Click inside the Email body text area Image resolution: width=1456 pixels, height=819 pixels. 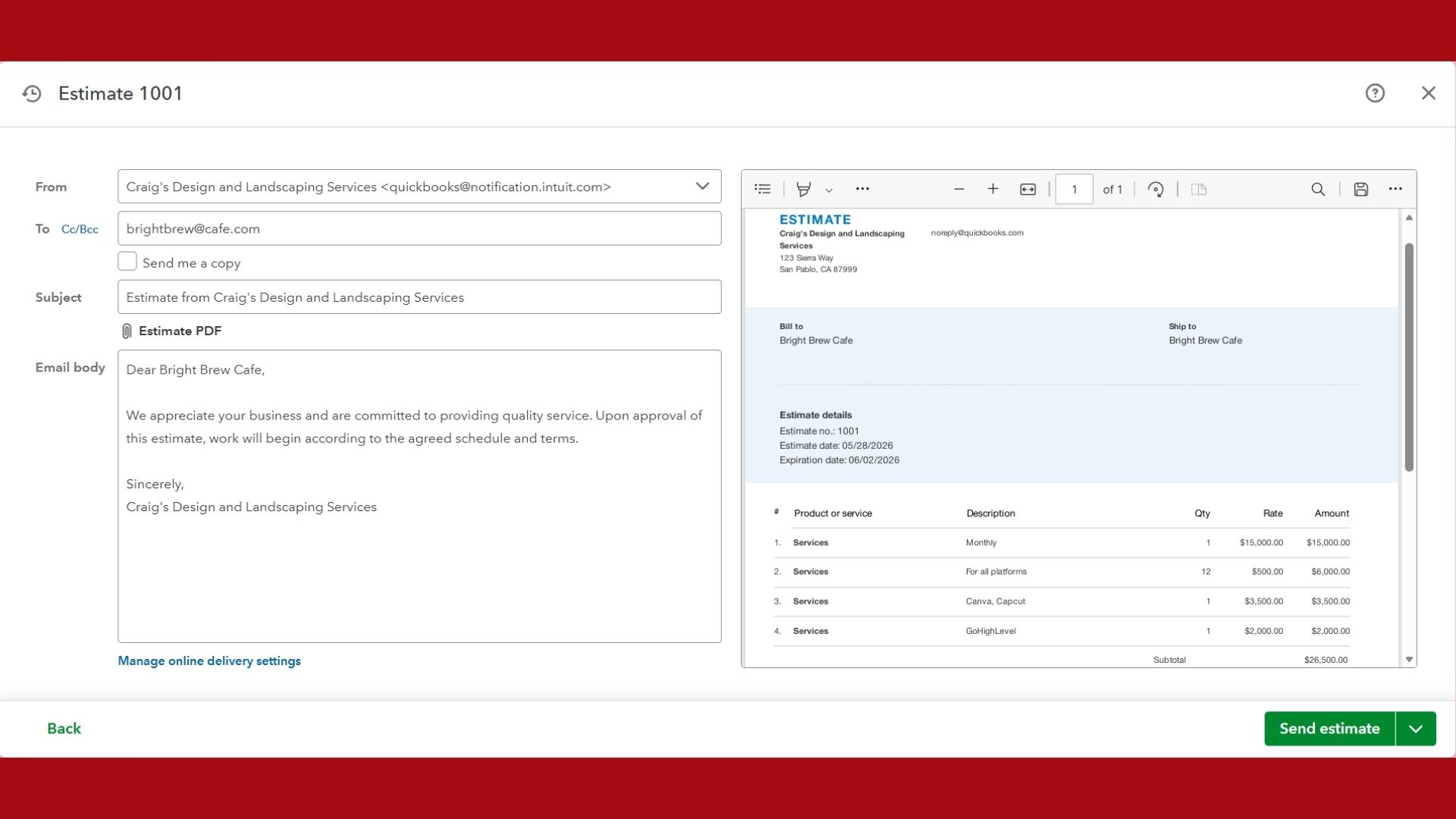(x=419, y=496)
